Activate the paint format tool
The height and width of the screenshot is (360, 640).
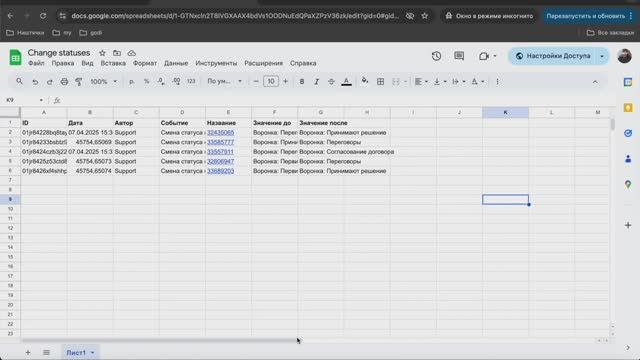click(79, 82)
